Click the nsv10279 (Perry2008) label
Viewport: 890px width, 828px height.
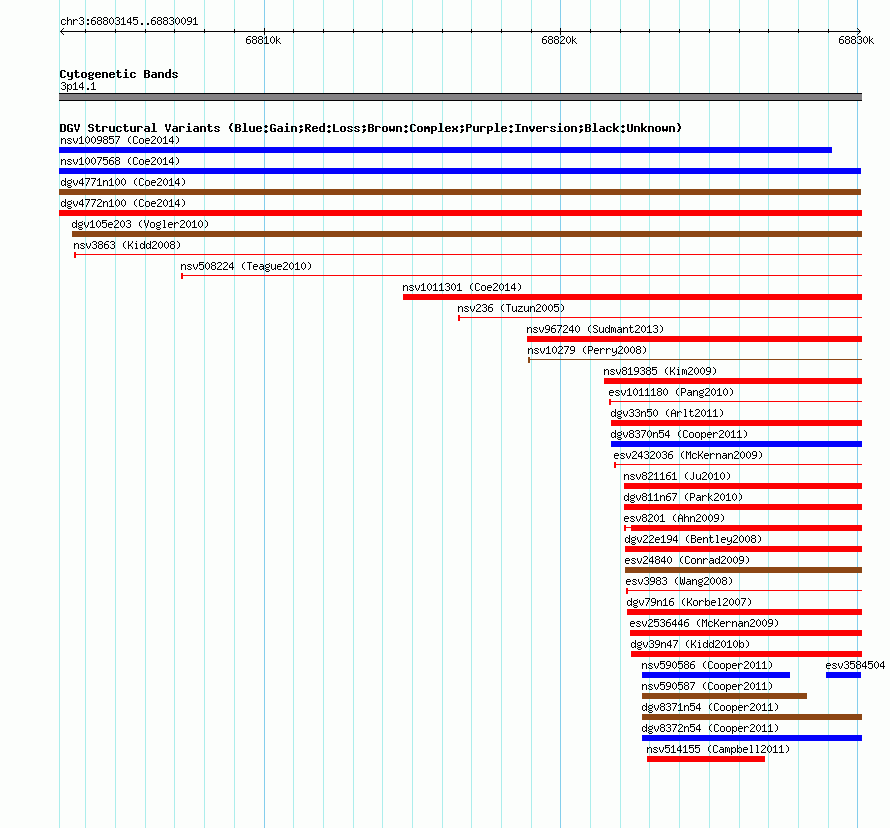(x=587, y=350)
